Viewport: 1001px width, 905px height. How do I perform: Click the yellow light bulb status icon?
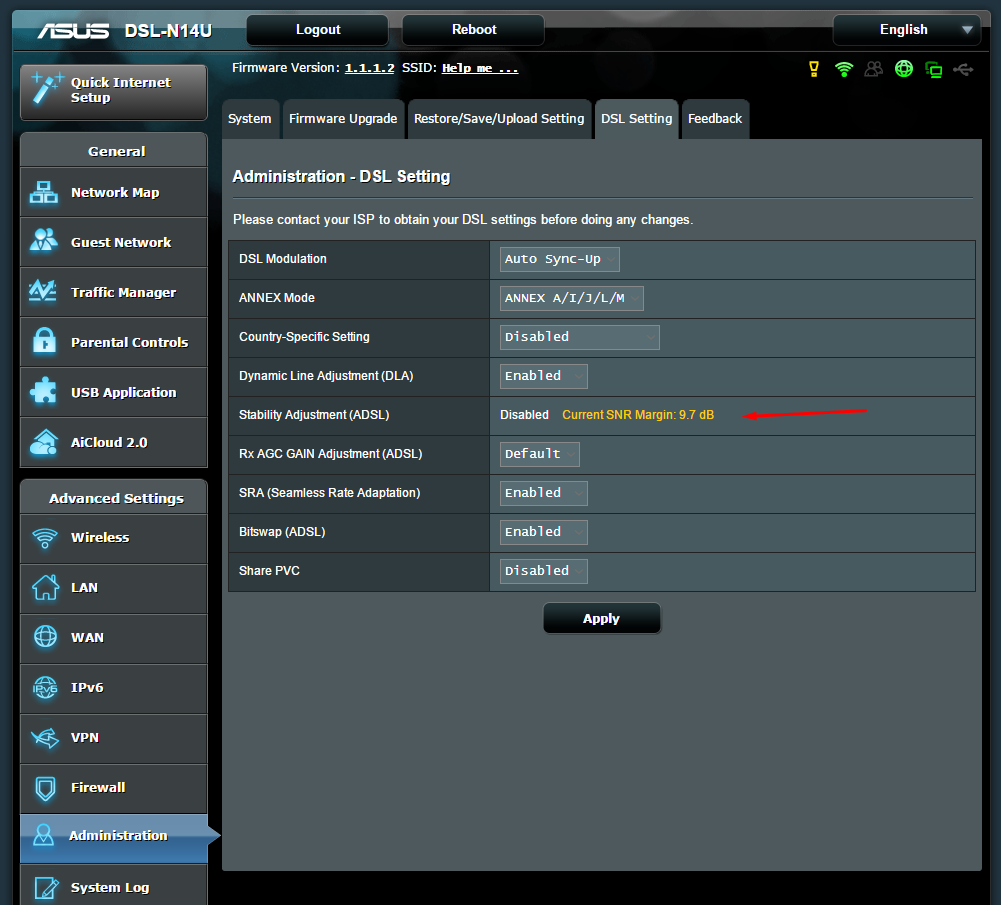[814, 69]
